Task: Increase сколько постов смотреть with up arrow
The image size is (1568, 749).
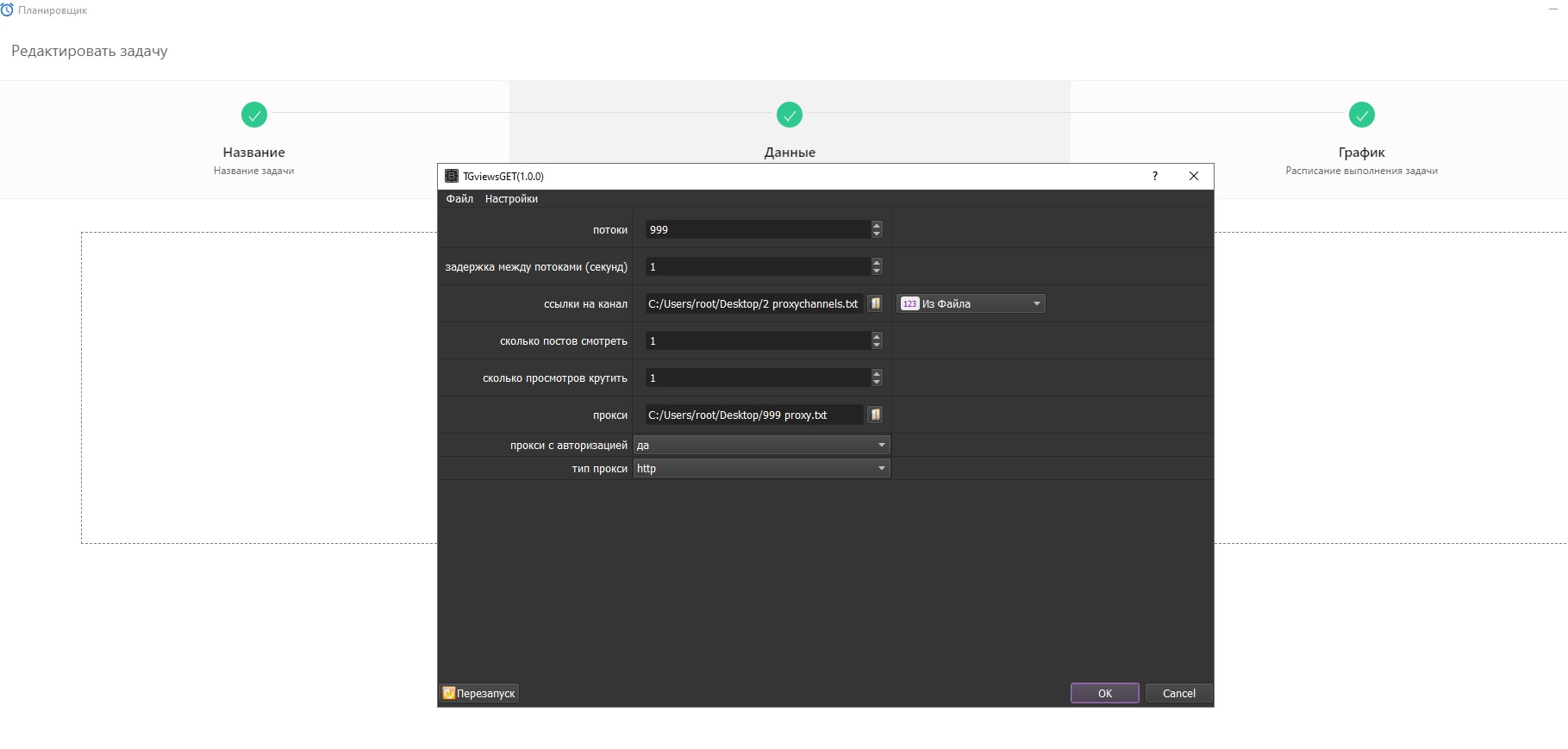Action: (877, 337)
